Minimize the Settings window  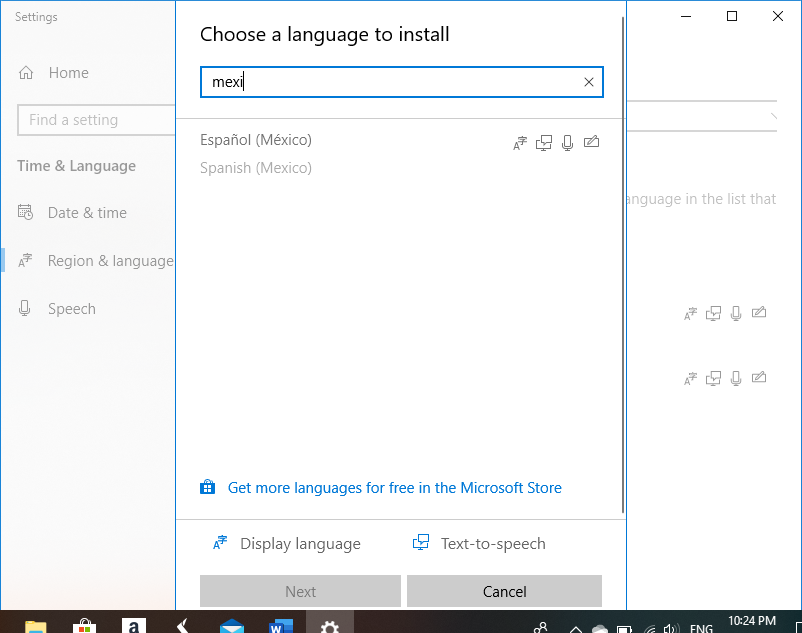coord(686,16)
